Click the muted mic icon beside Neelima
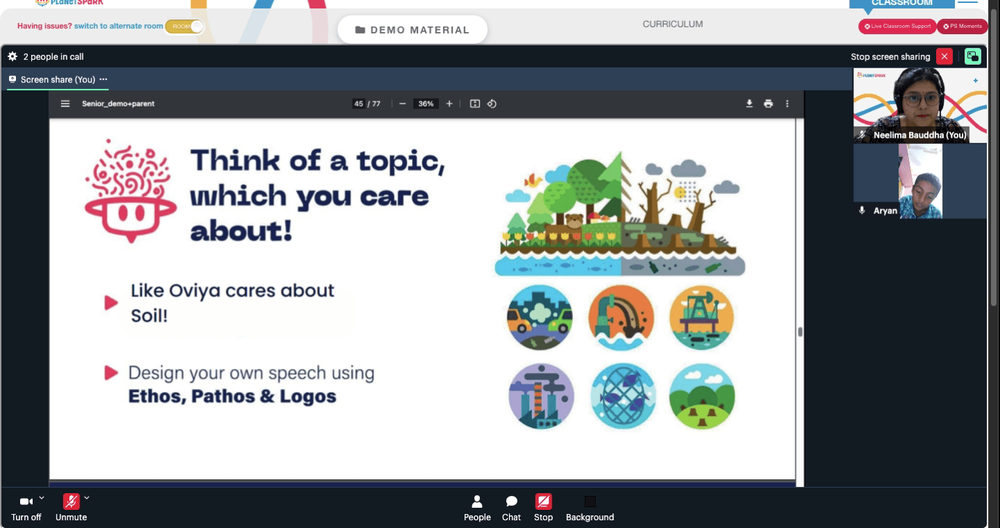1000x528 pixels. click(862, 135)
